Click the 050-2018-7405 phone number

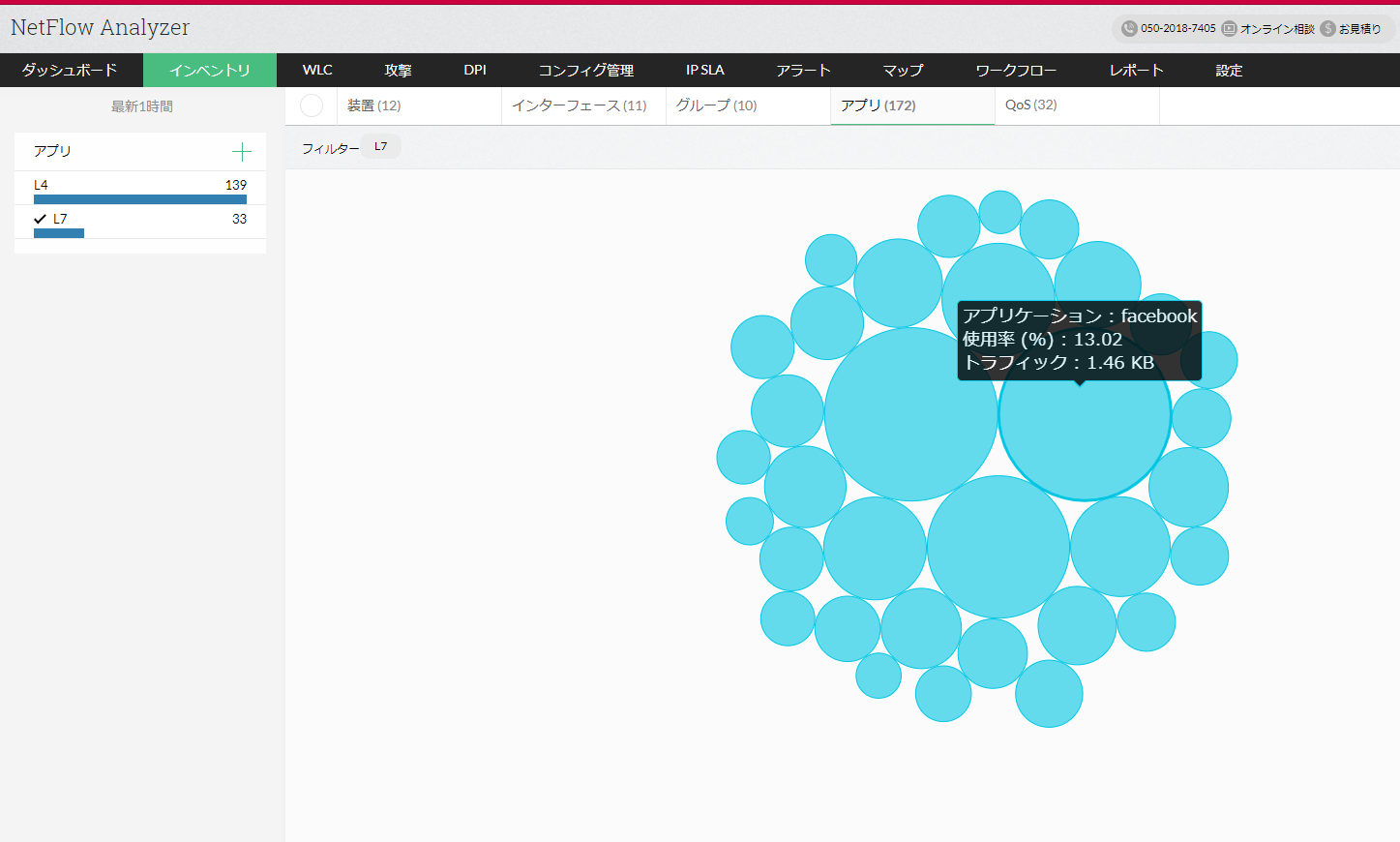(1177, 29)
